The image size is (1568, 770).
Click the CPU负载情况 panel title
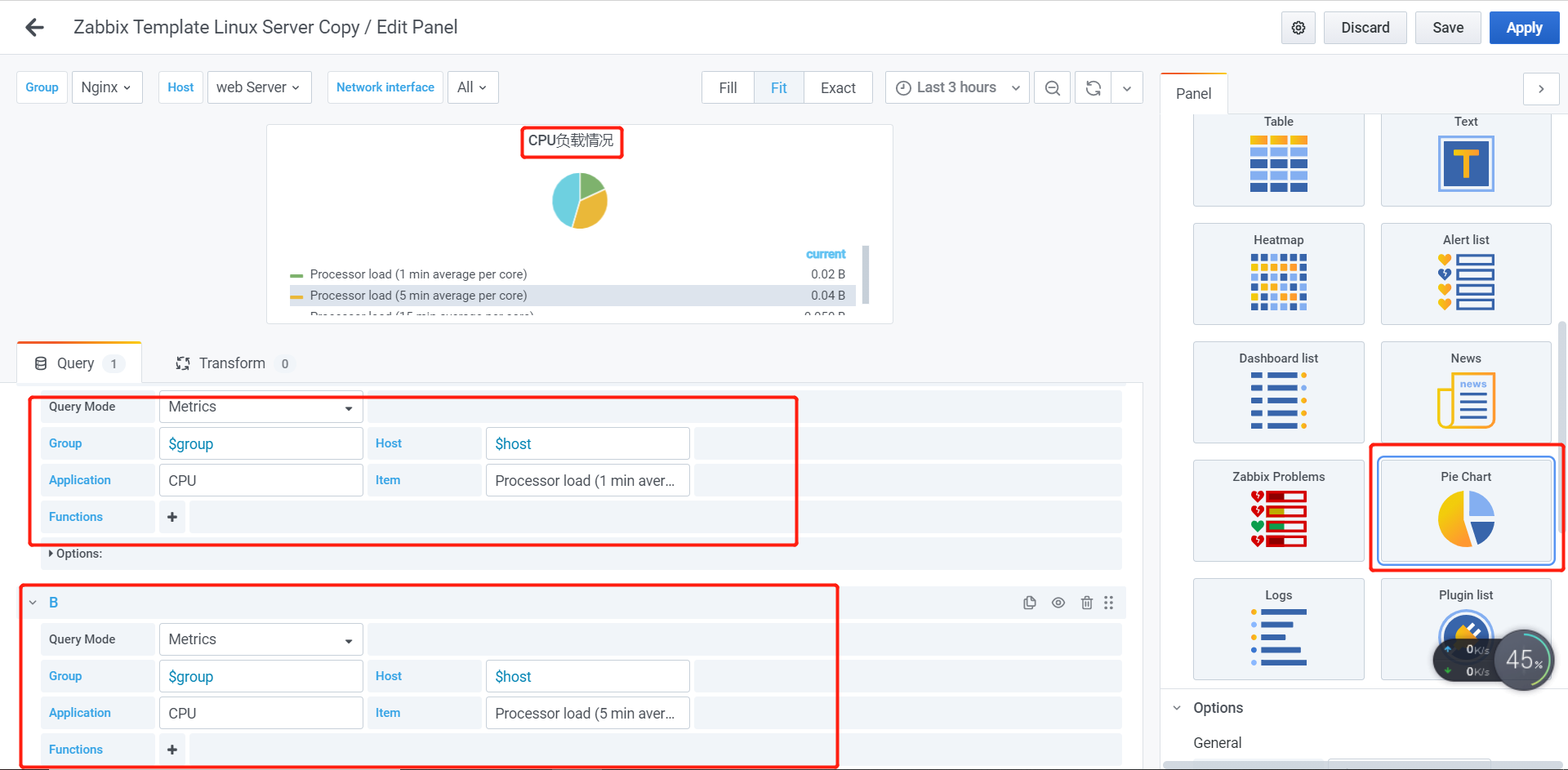tap(571, 140)
